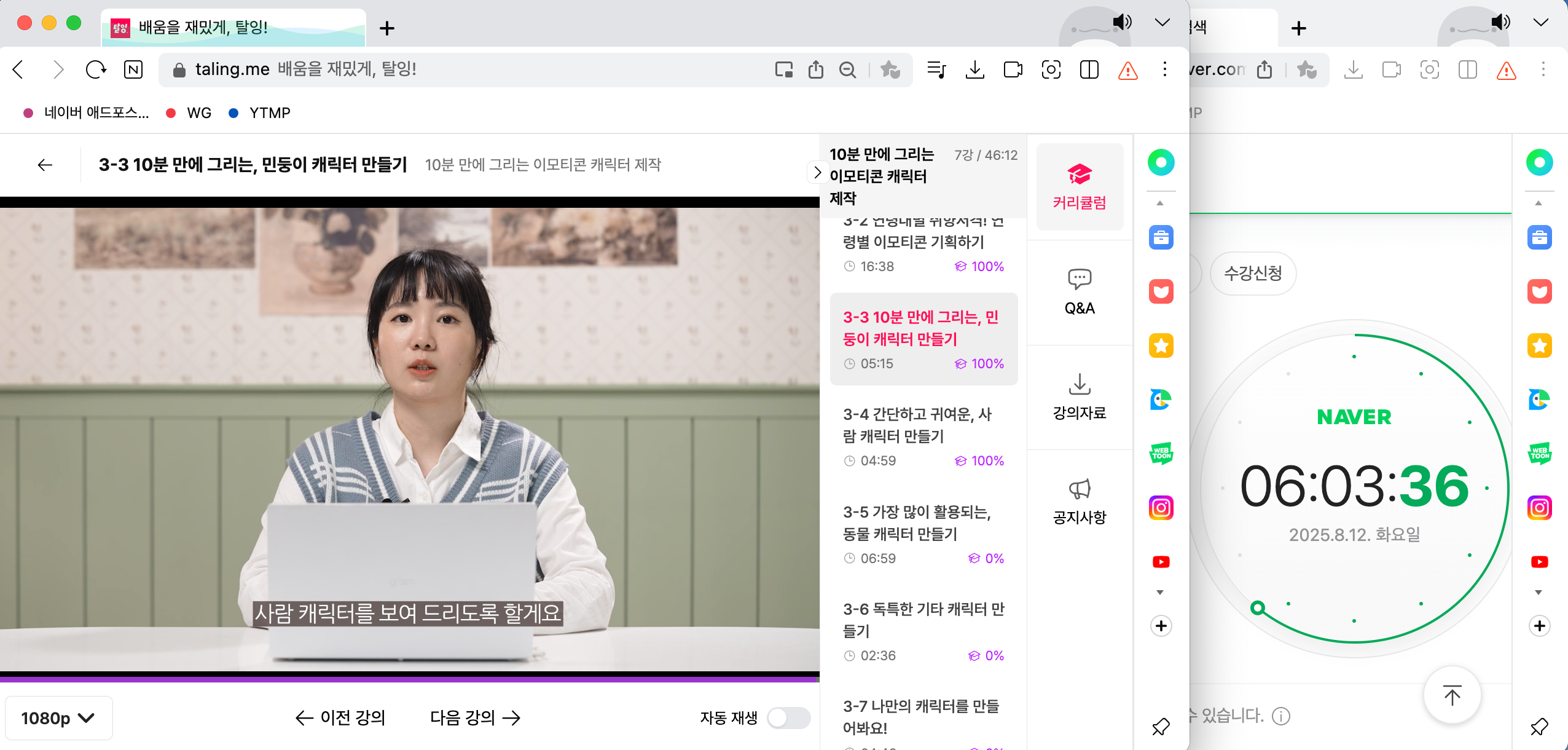This screenshot has height=750, width=1568.
Task: Go to 이전 강의 previous lecture
Action: point(340,717)
